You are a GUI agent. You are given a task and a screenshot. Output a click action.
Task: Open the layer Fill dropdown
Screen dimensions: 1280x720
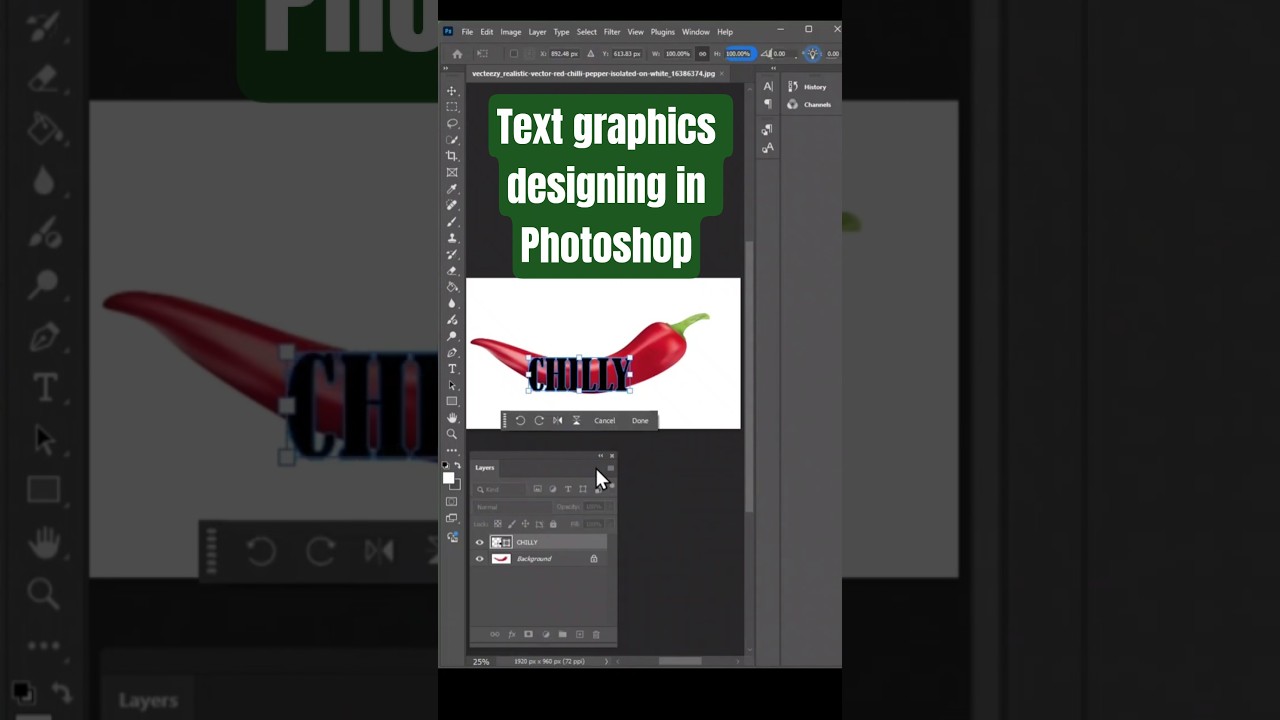pos(611,524)
